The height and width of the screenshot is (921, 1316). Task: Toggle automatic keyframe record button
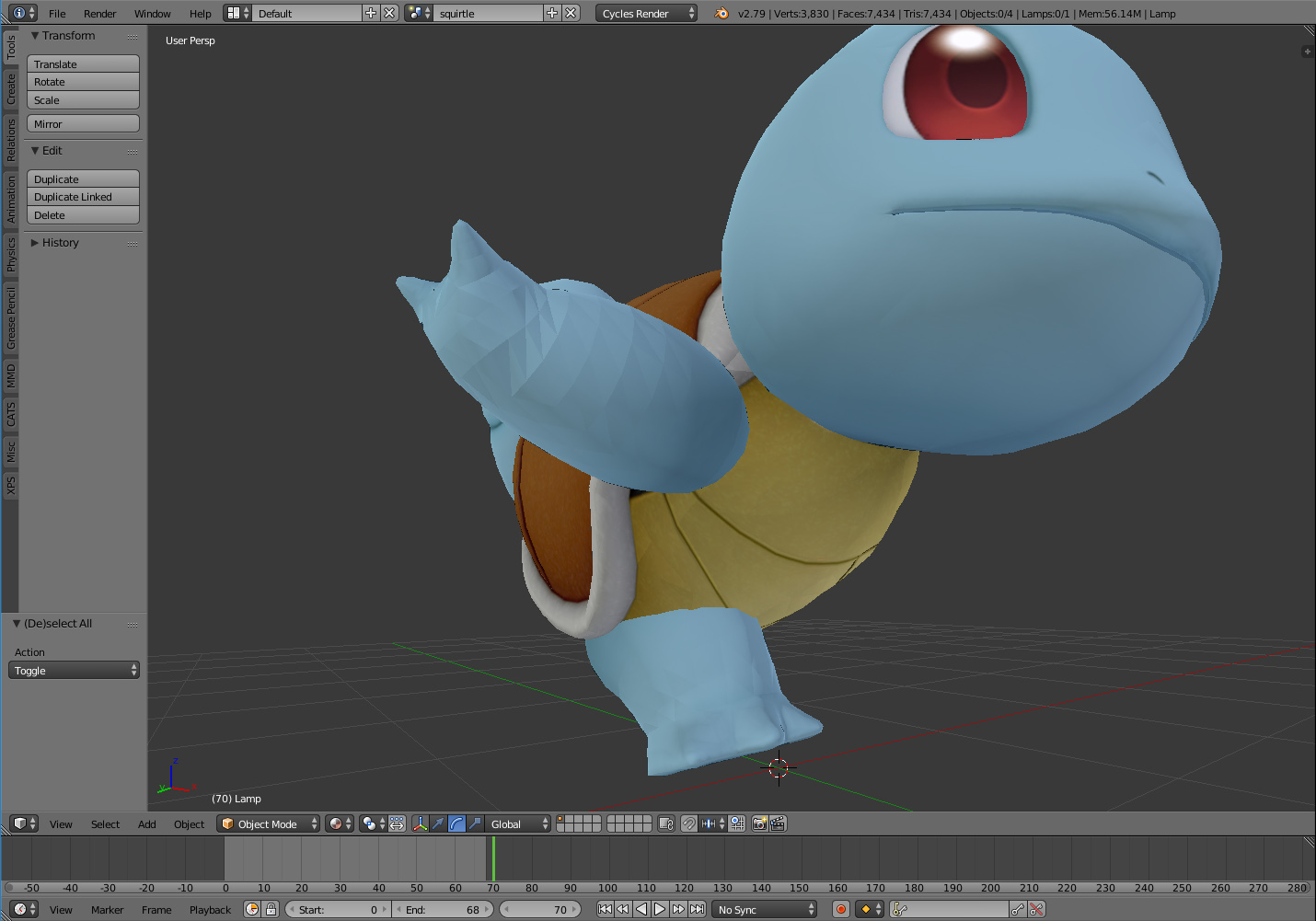coord(840,909)
